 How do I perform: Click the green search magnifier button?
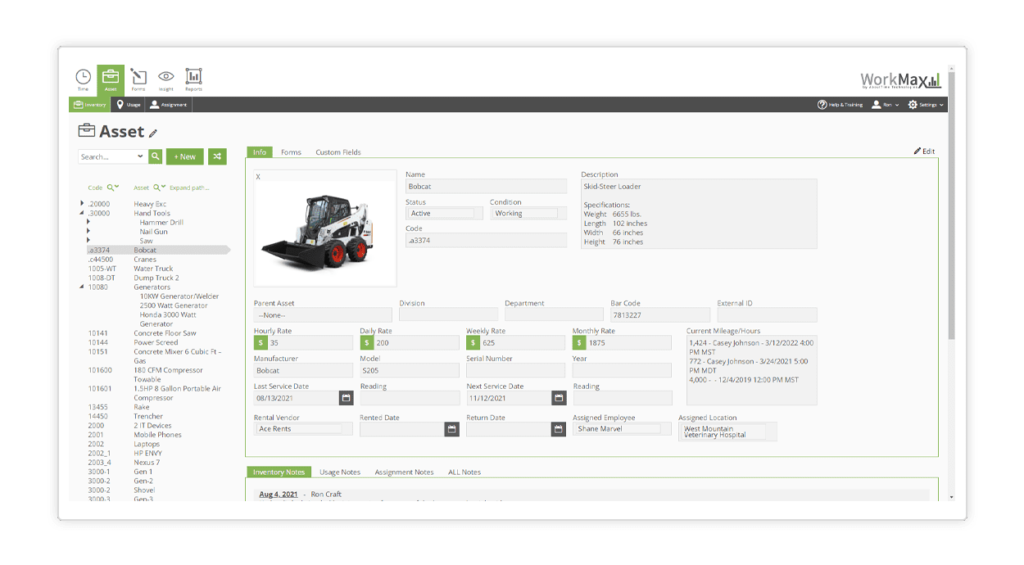pyautogui.click(x=156, y=157)
